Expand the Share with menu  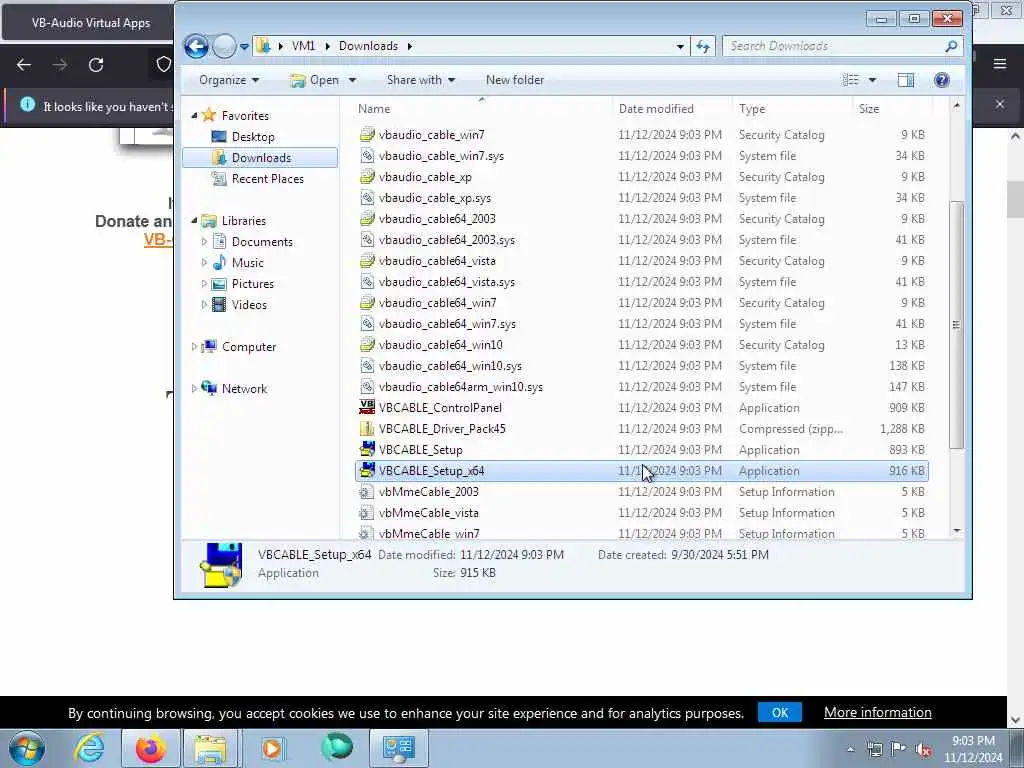tap(421, 80)
